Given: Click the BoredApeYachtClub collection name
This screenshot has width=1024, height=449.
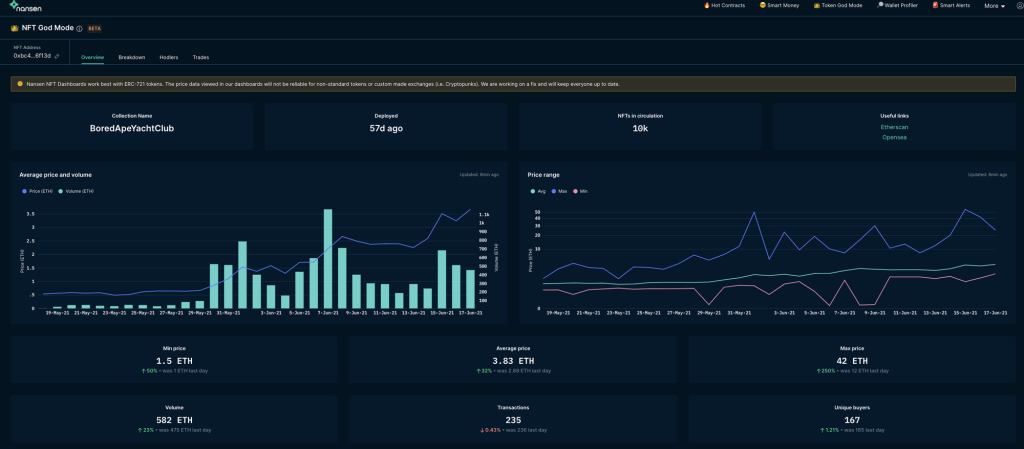Looking at the screenshot, I should [x=132, y=129].
